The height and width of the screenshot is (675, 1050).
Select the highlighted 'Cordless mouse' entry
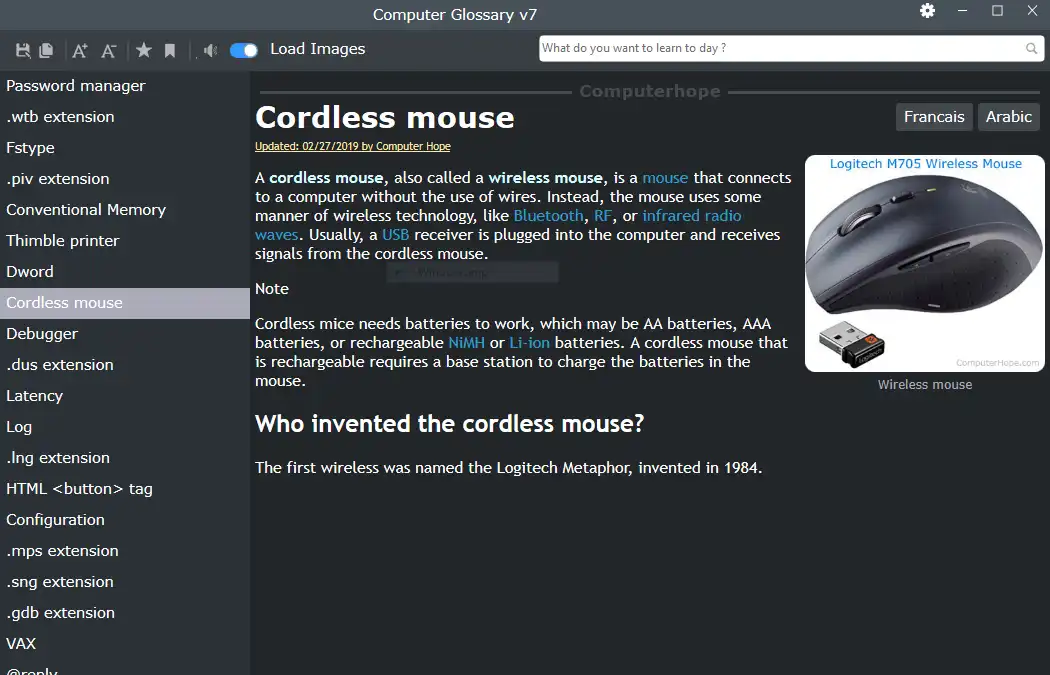click(125, 303)
